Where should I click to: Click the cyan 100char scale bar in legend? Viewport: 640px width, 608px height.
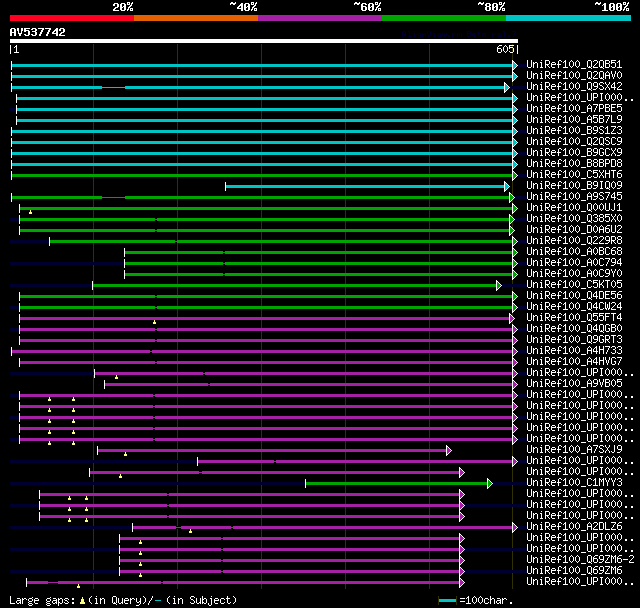(x=447, y=600)
